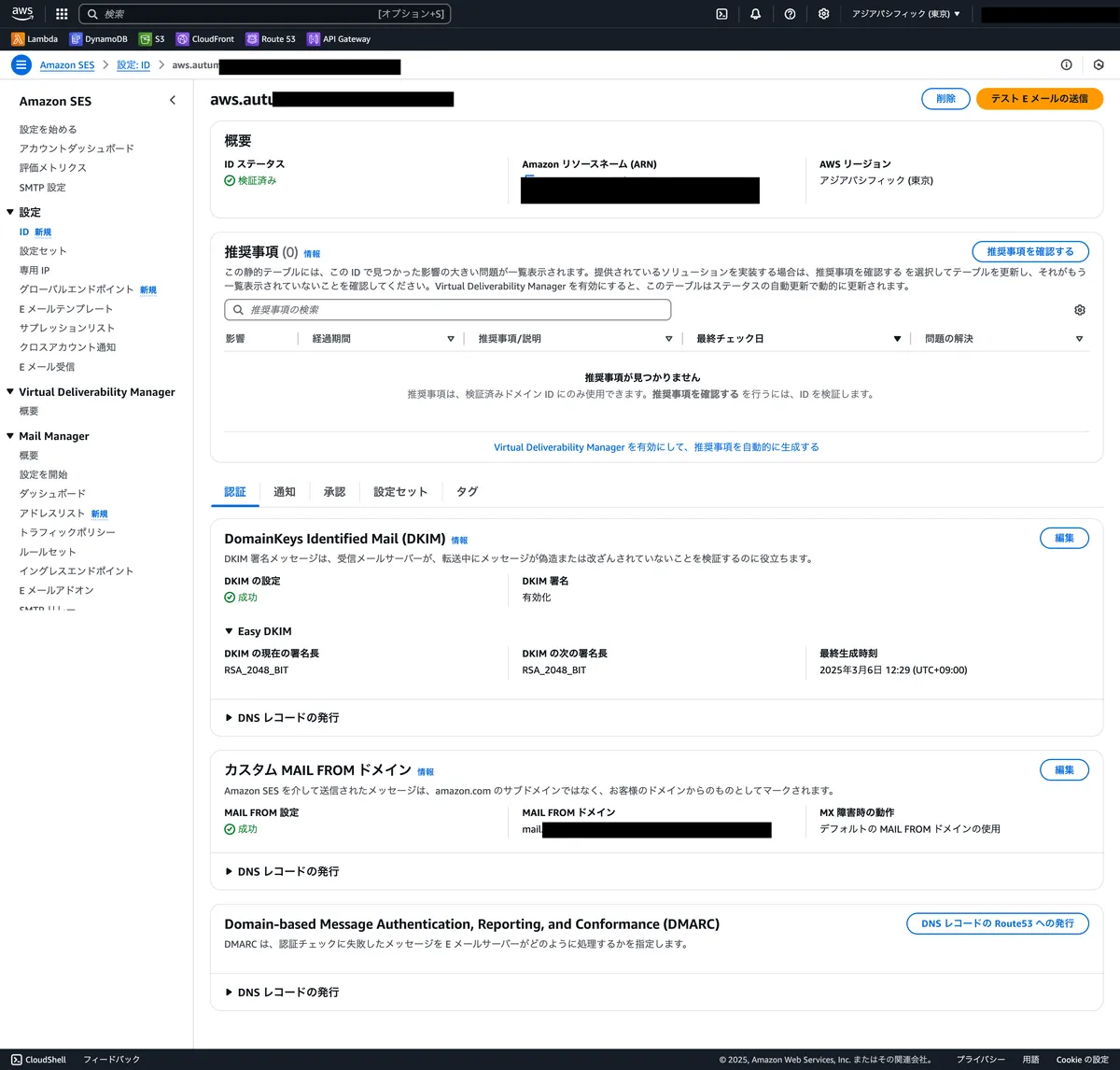Expand DKIM DNS レコードの発行 section

click(x=282, y=718)
